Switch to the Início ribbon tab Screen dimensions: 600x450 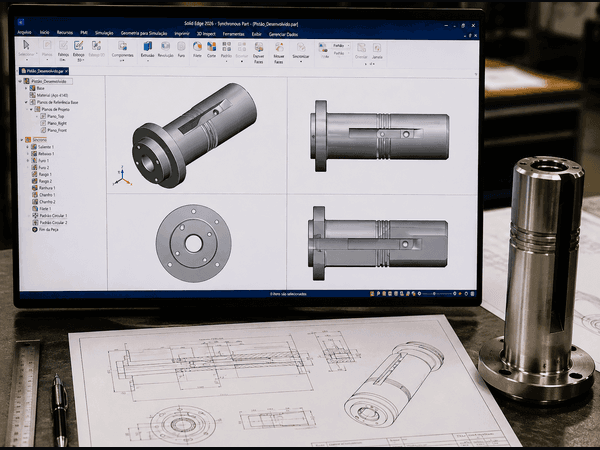coord(44,33)
